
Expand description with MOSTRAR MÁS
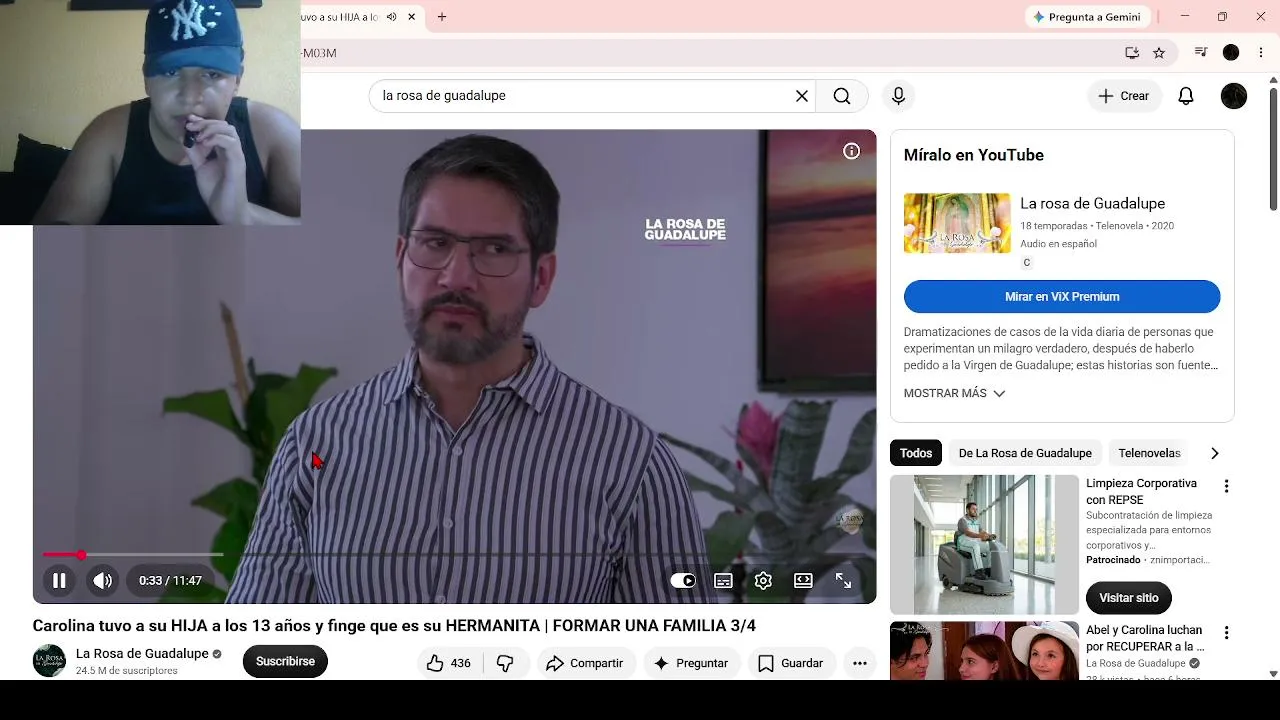click(x=954, y=394)
